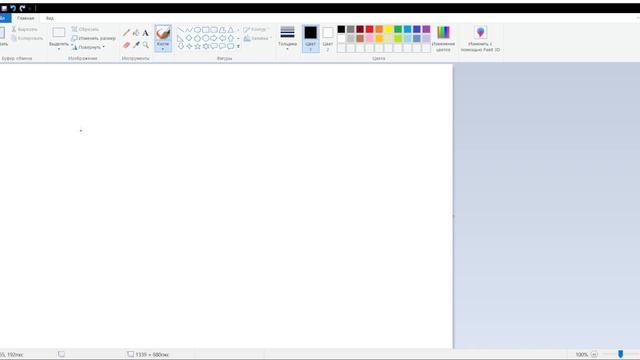Click the 100% zoom level text
The image size is (640, 360).
[582, 355]
